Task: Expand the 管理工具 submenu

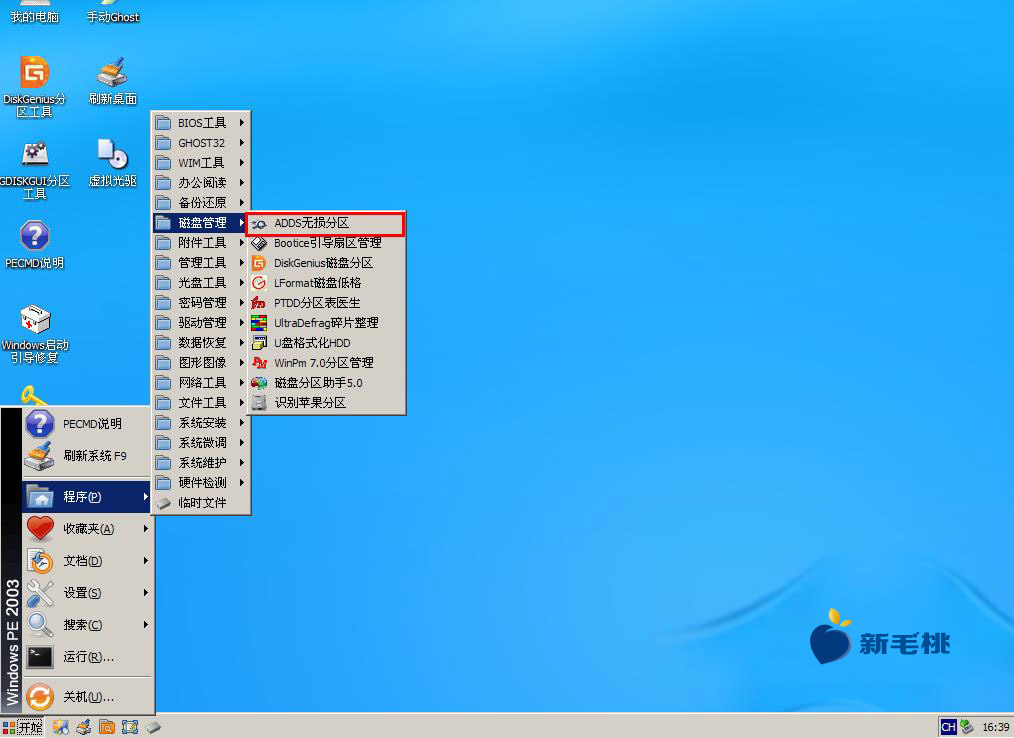Action: pos(201,263)
